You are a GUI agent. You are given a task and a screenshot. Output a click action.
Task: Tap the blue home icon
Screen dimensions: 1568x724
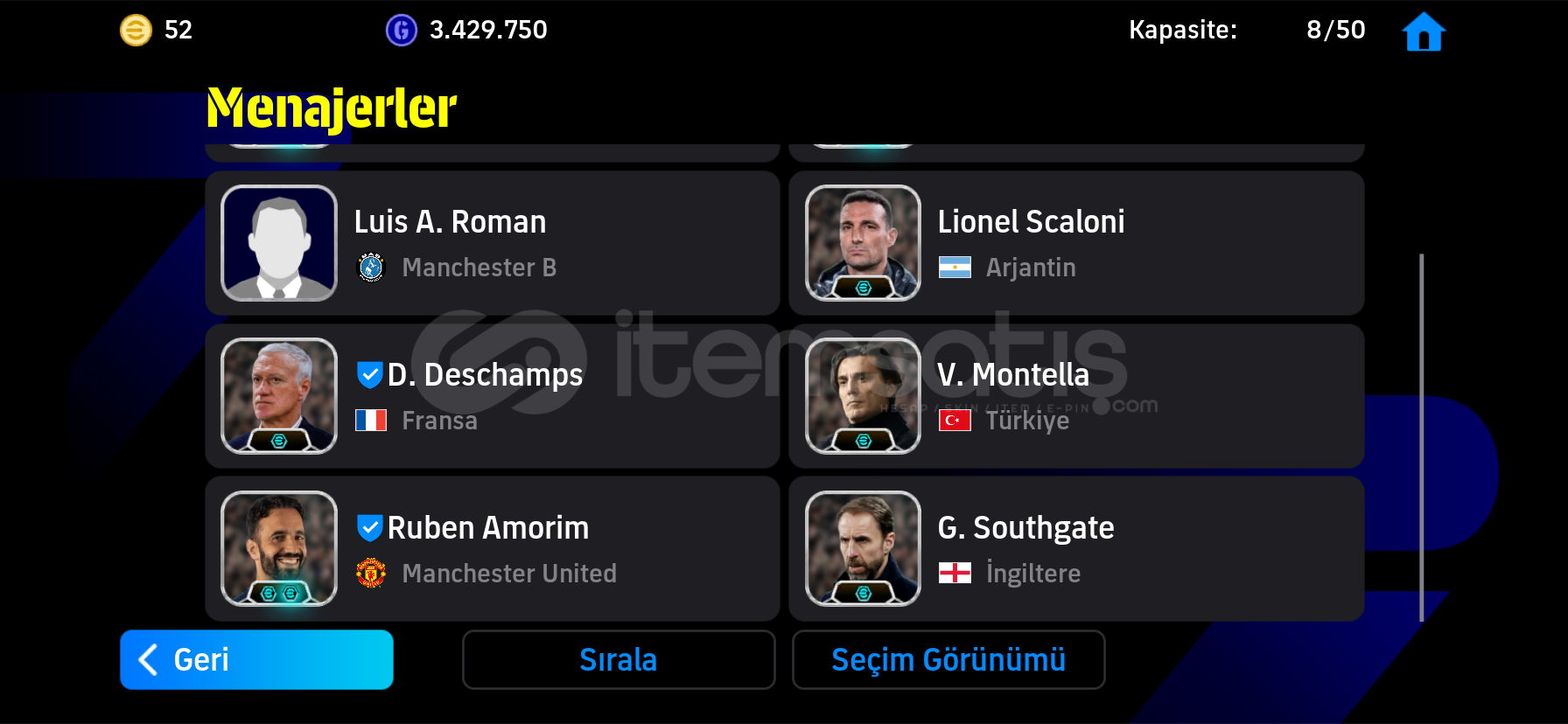pyautogui.click(x=1423, y=31)
